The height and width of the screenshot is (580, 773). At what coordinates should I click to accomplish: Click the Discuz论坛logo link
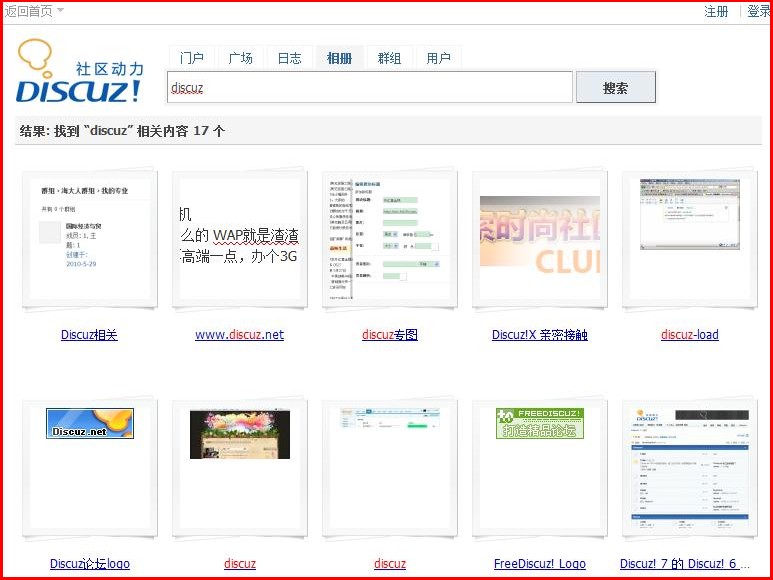click(90, 564)
